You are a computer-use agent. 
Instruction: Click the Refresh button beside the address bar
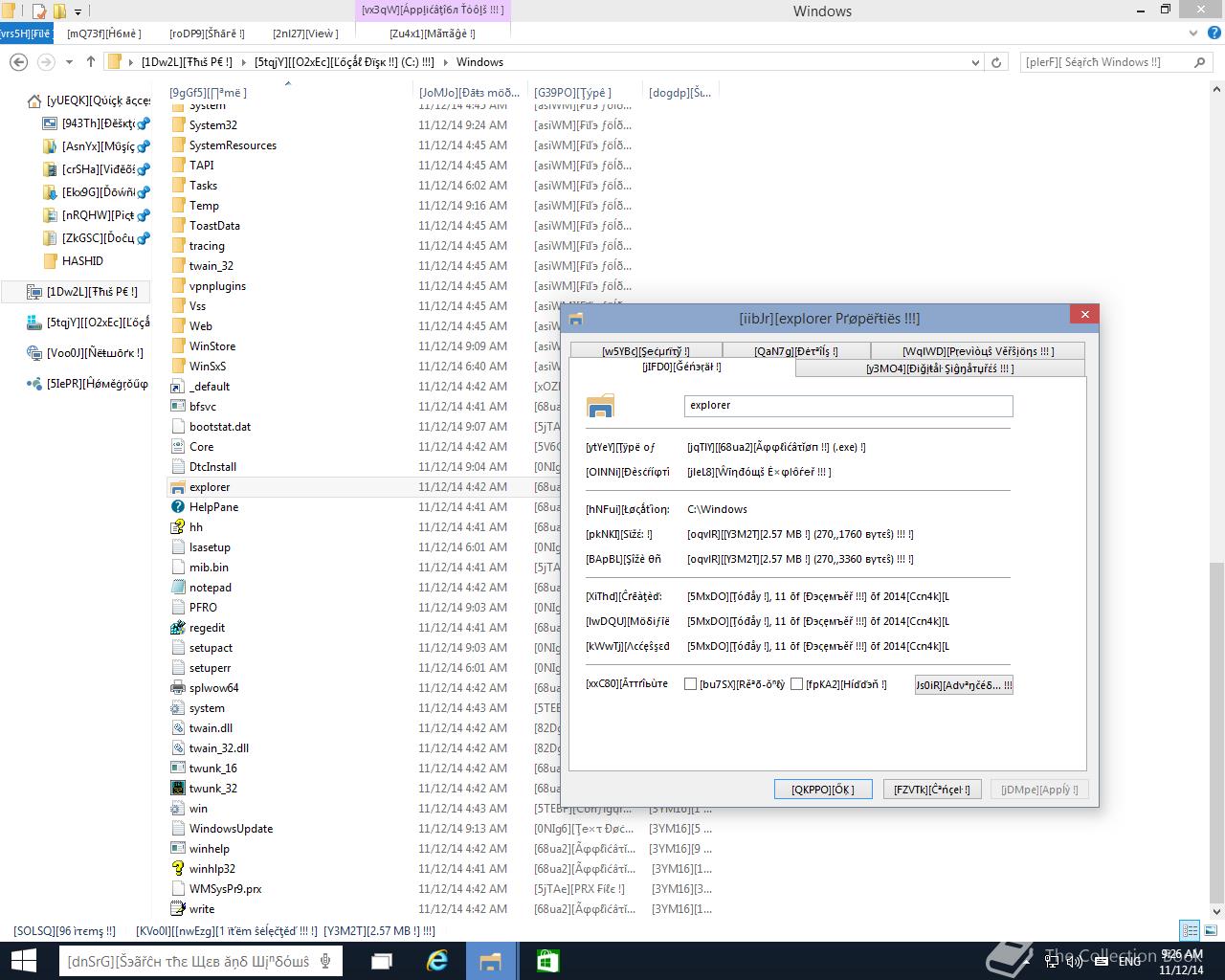(996, 62)
